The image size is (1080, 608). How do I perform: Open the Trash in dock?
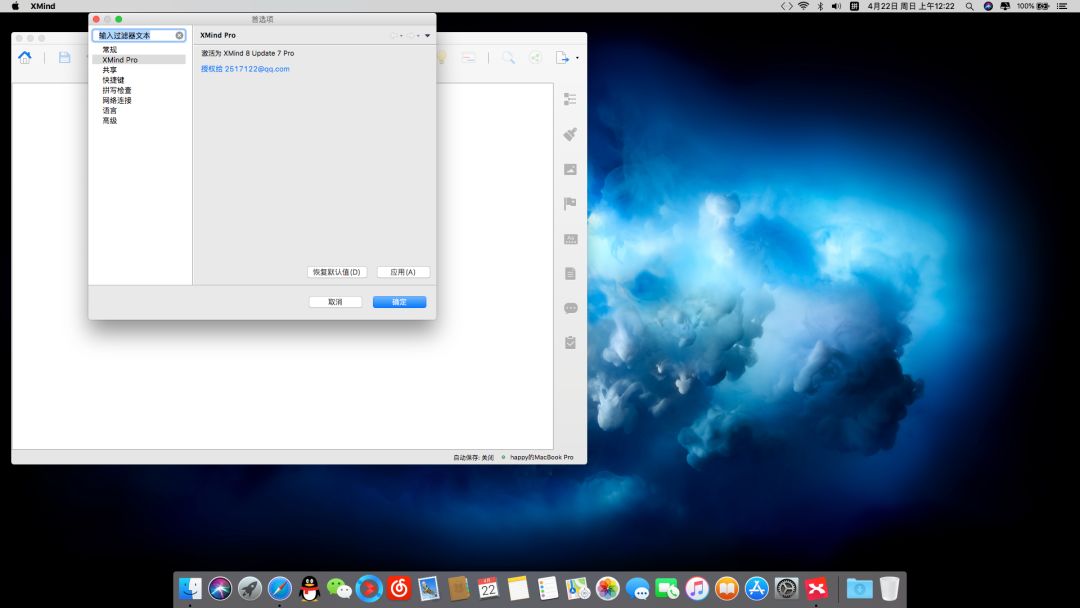tap(889, 589)
